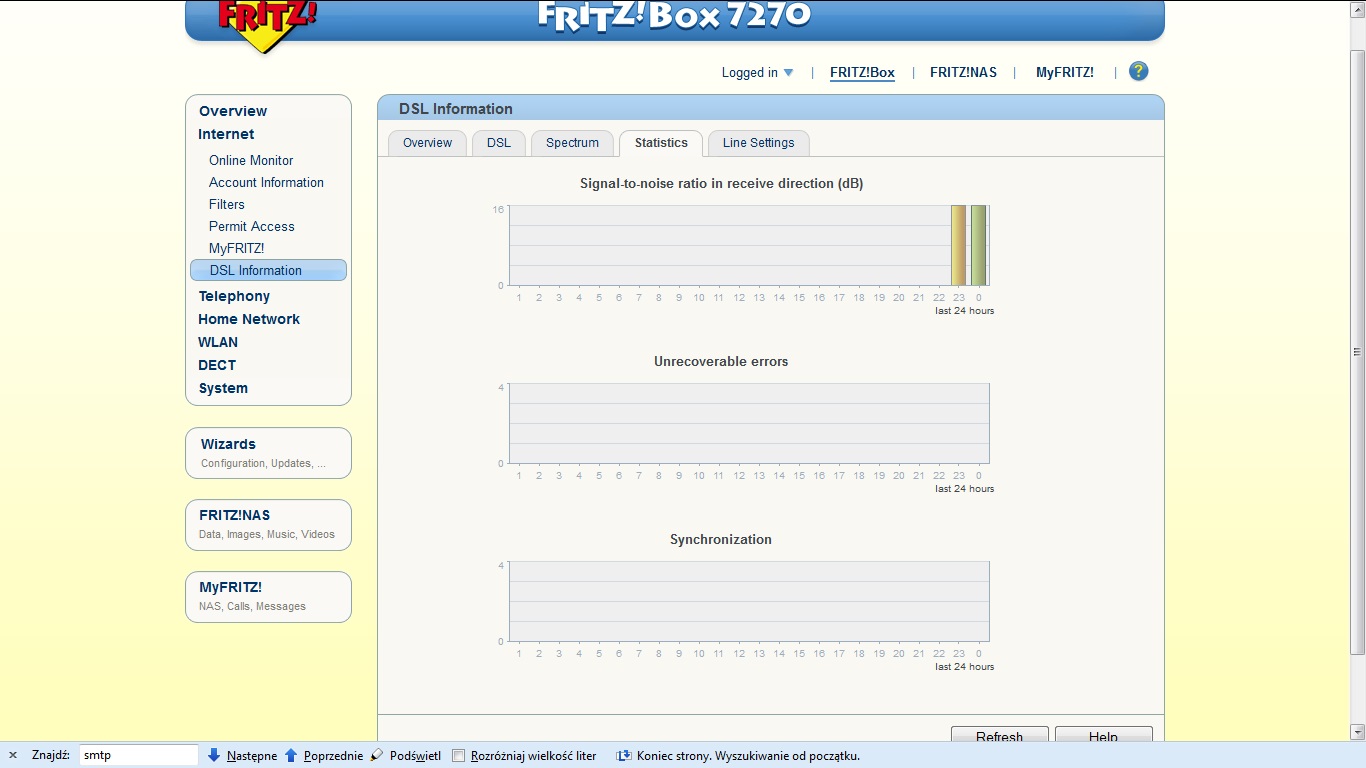
Task: Open Account Information in the sidebar
Action: pos(266,182)
